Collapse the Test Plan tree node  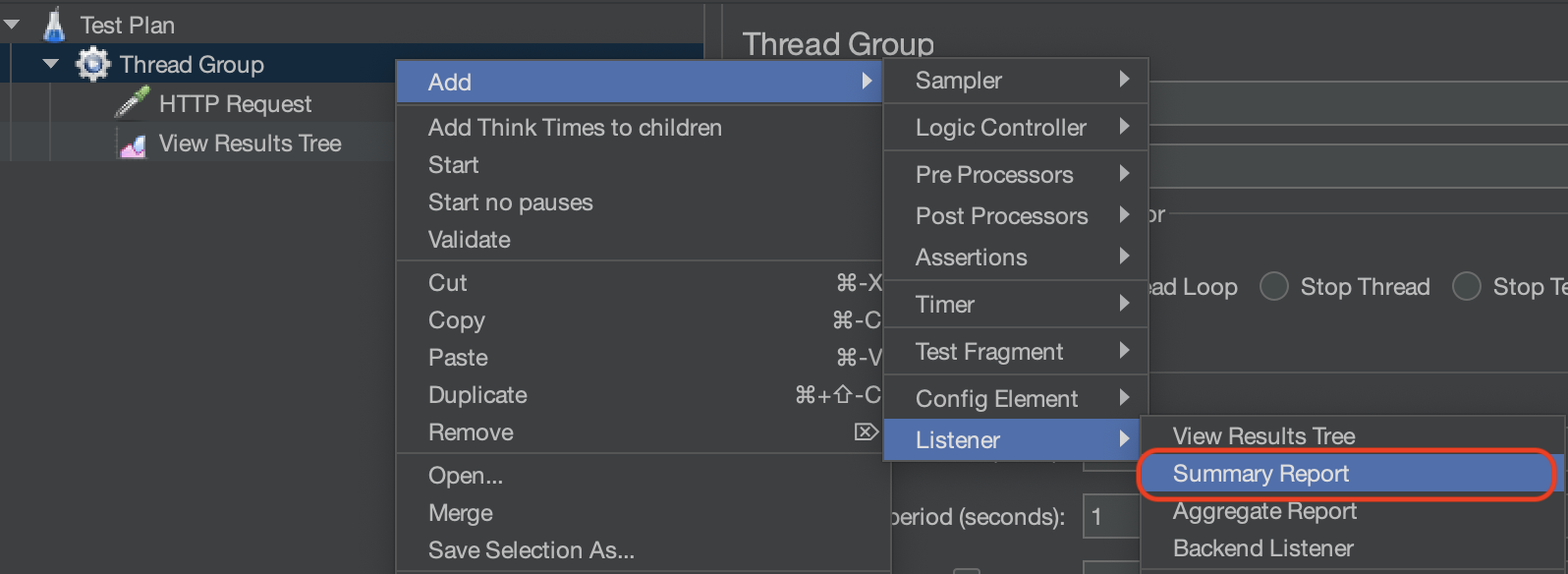(x=13, y=25)
